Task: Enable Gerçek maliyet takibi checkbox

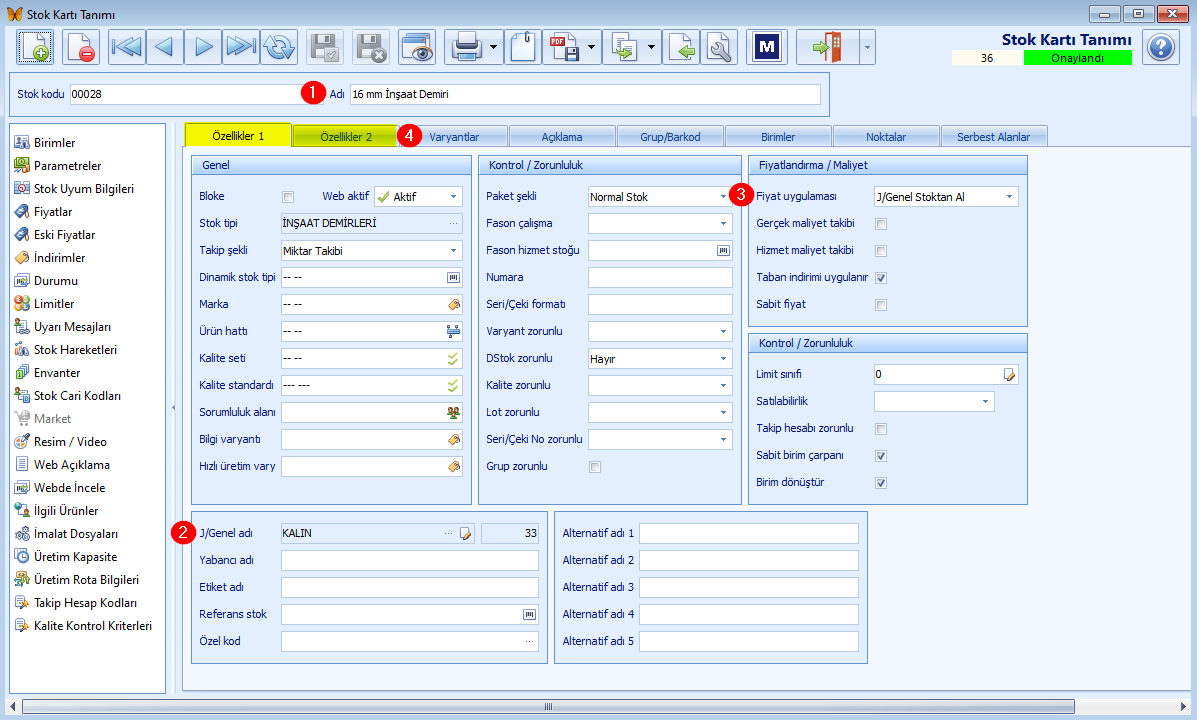Action: [881, 224]
